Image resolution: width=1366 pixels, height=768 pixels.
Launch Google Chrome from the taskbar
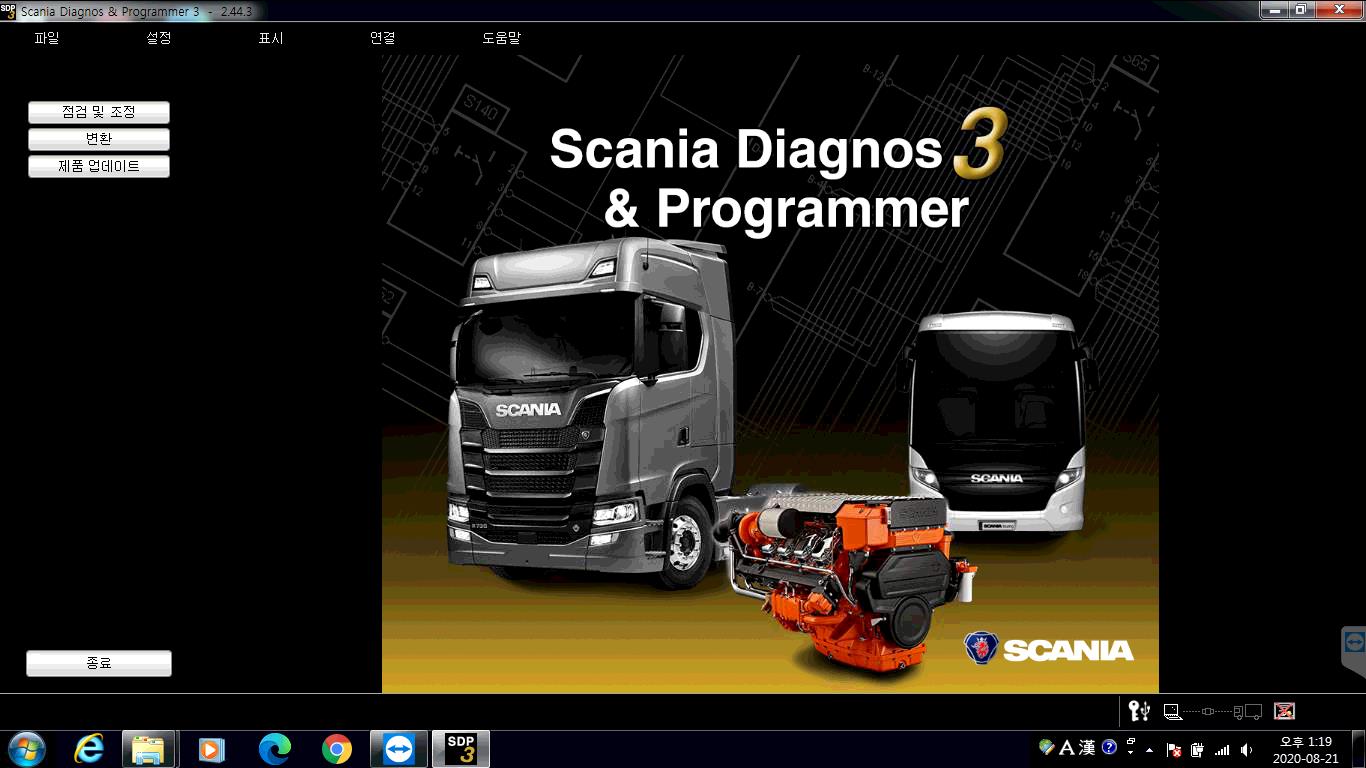pos(337,749)
